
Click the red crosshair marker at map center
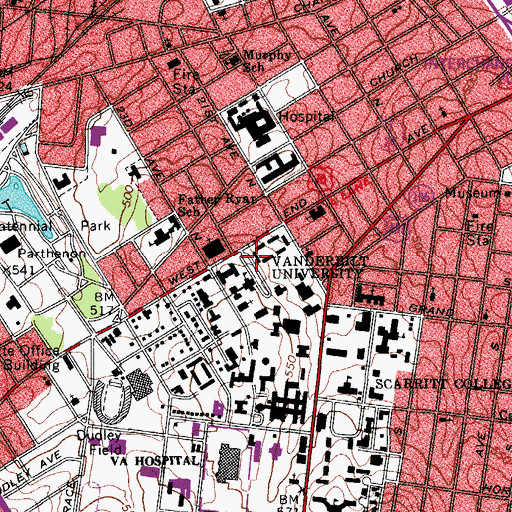coord(256,256)
